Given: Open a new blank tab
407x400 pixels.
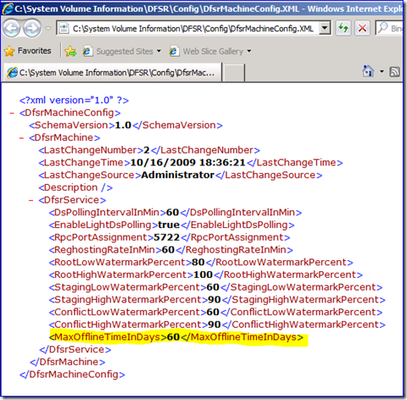Looking at the screenshot, I should (x=233, y=73).
